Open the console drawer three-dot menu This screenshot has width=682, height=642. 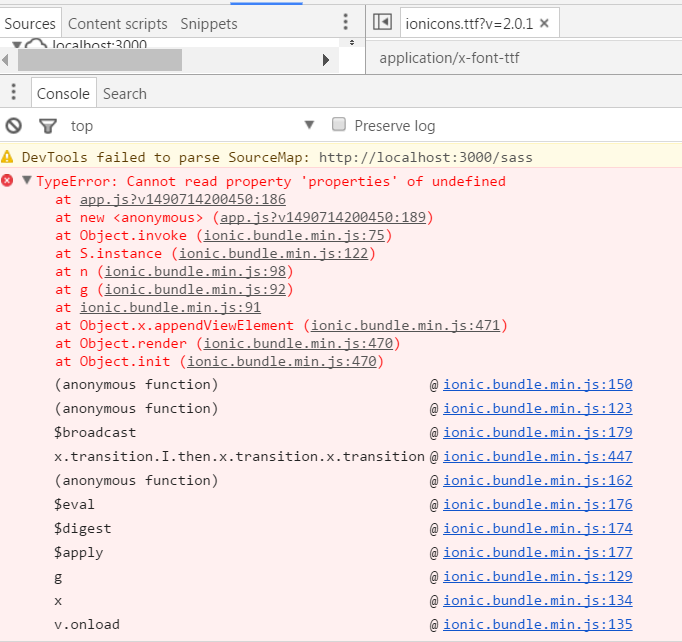[13, 92]
